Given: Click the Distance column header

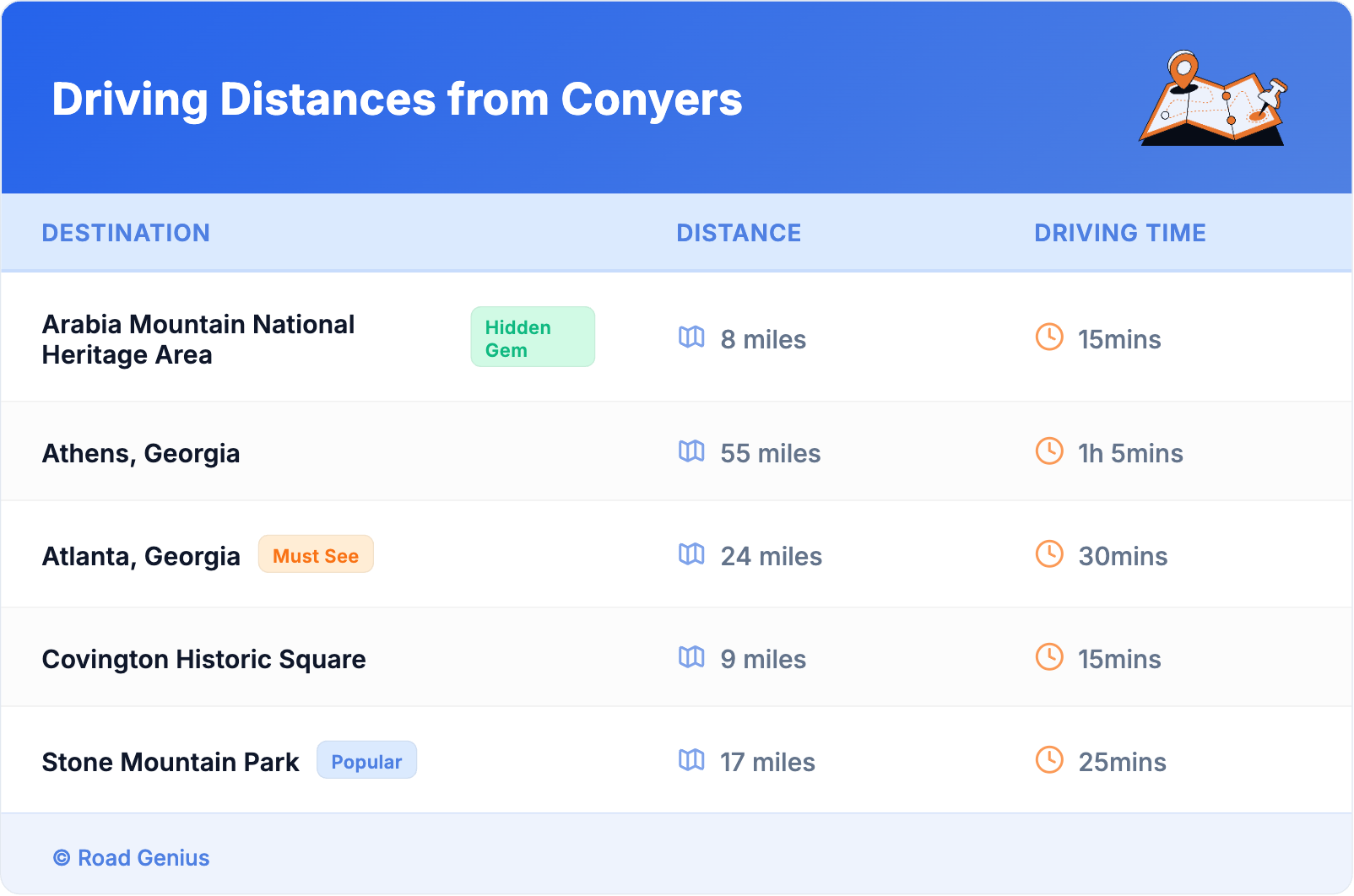Looking at the screenshot, I should tap(739, 233).
